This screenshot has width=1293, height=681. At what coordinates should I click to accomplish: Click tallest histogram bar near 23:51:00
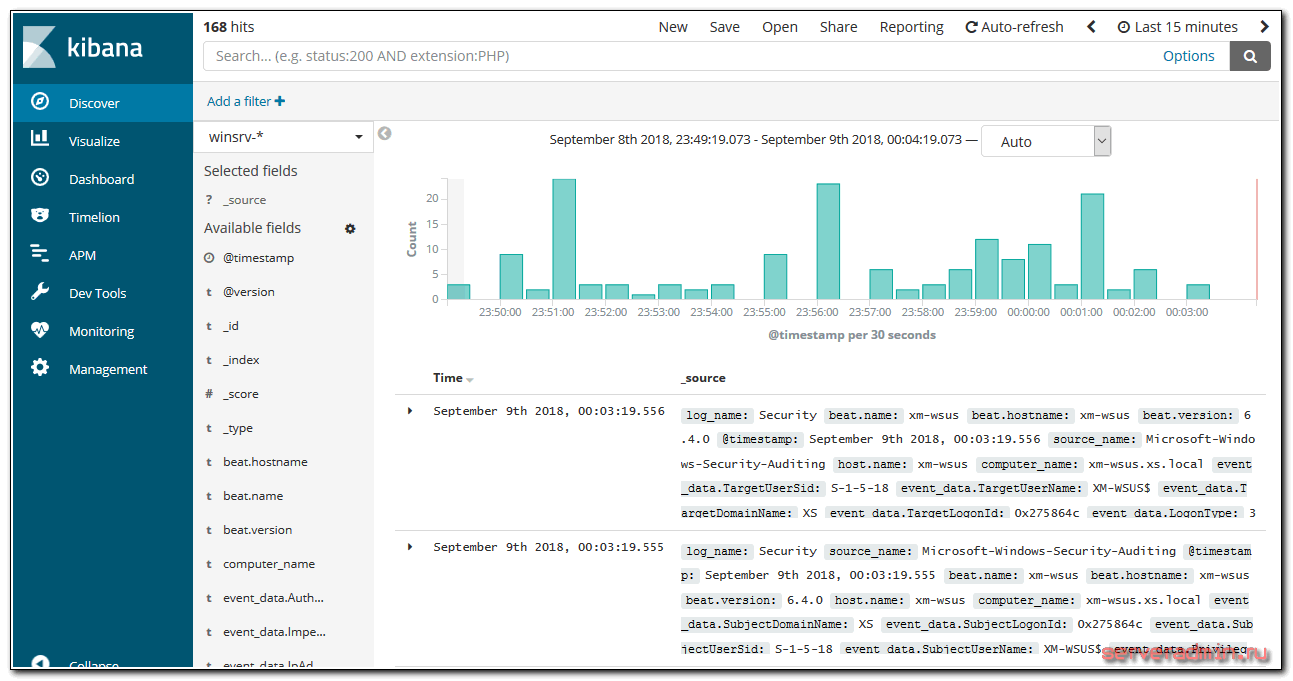[564, 239]
